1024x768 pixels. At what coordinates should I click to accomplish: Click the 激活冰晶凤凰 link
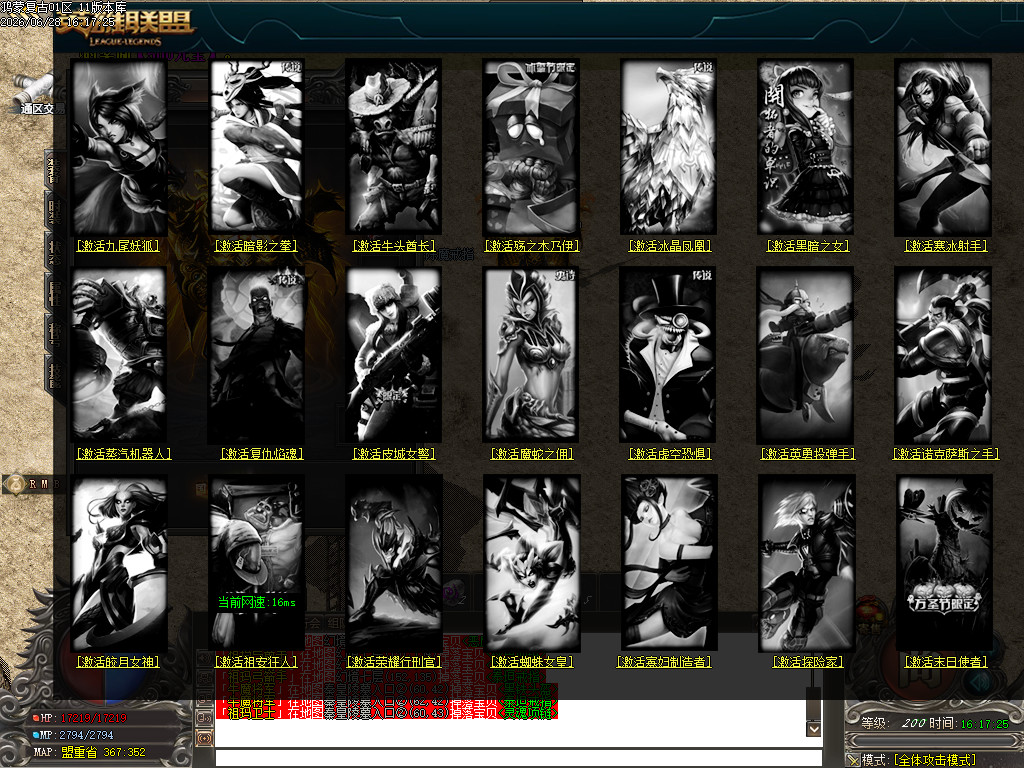[669, 246]
